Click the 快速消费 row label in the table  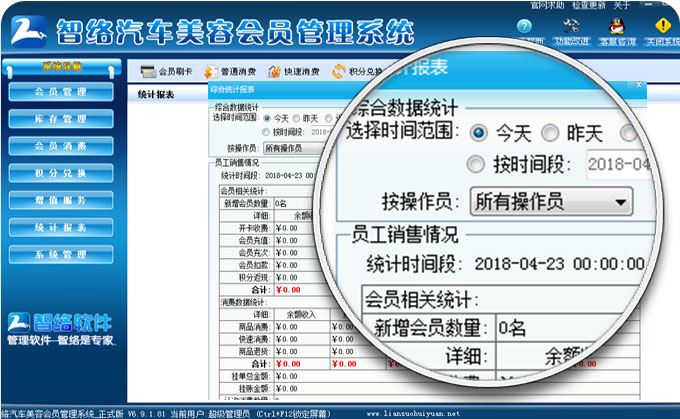(x=254, y=339)
